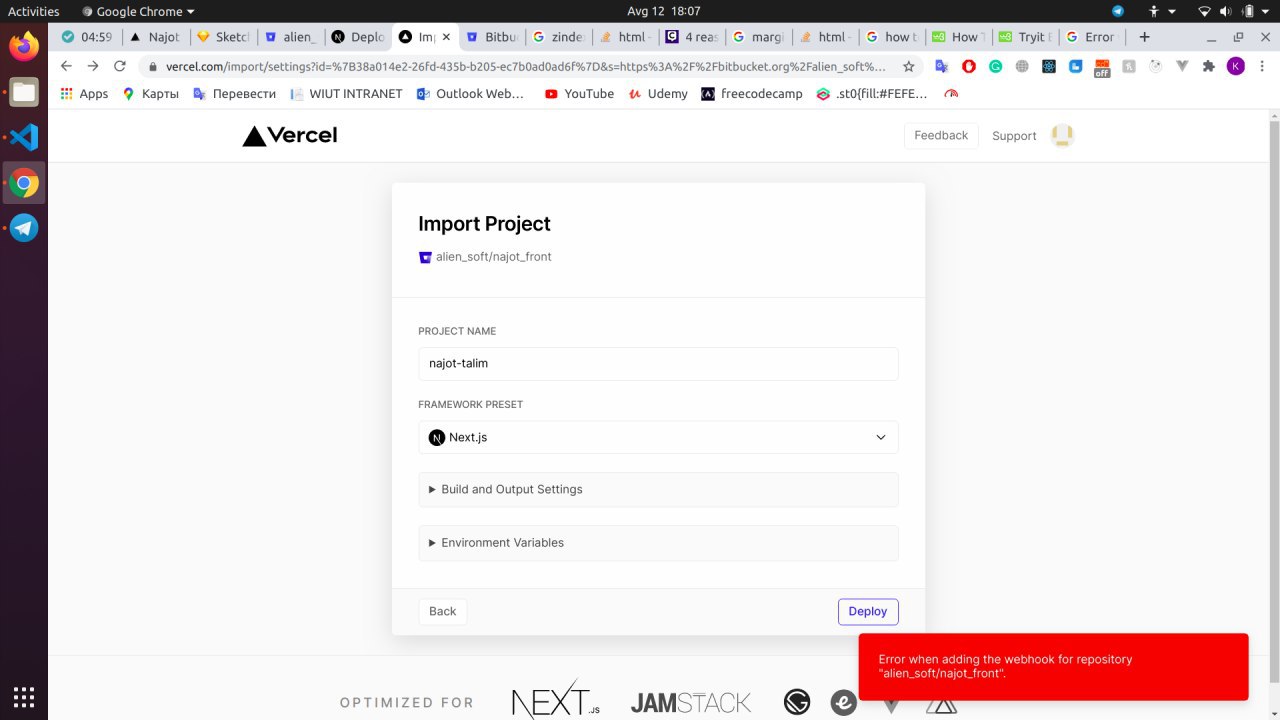This screenshot has height=720, width=1280.
Task: Open the gray globe extension icon
Action: click(1021, 66)
